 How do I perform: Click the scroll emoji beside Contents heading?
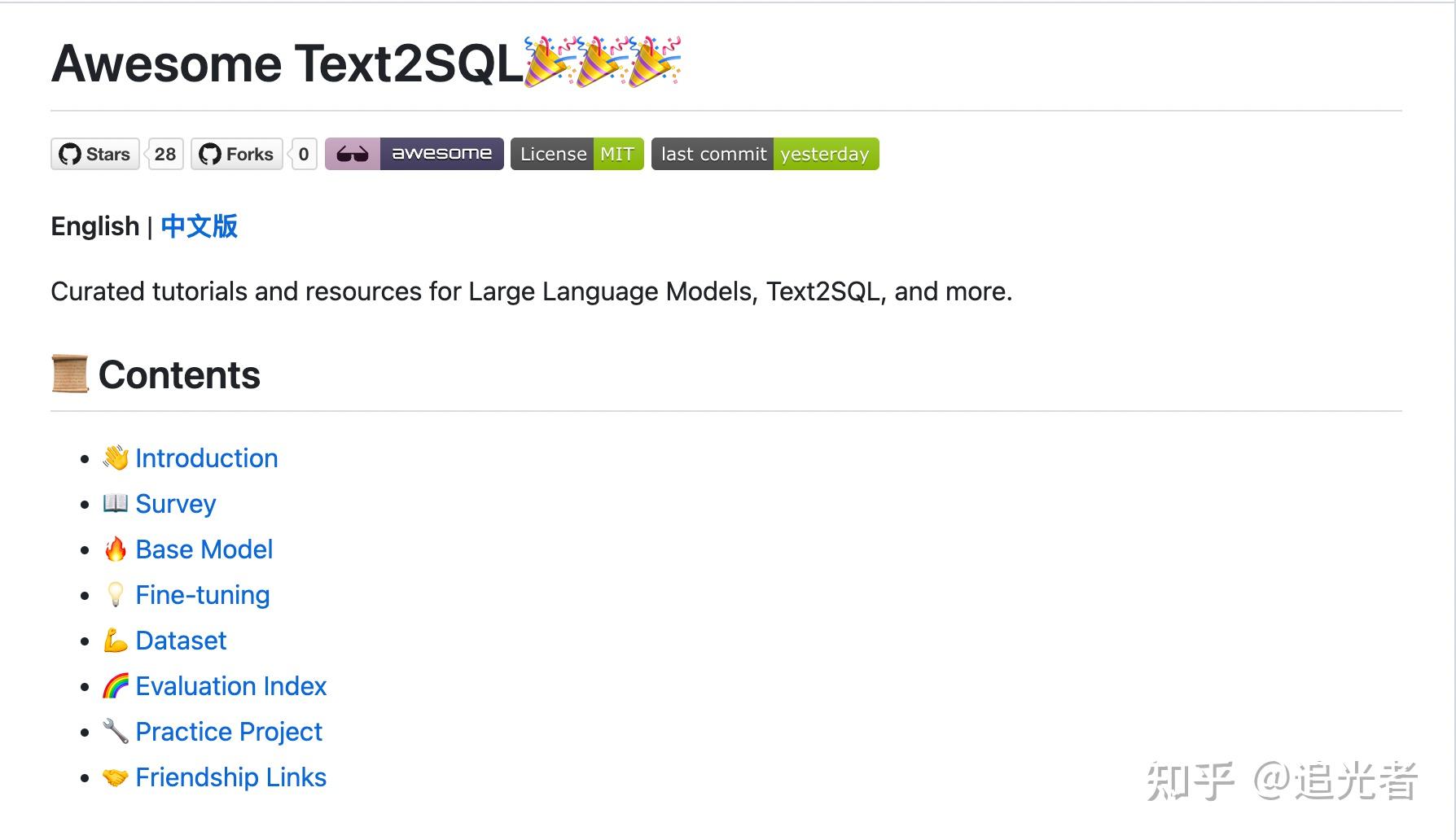coord(69,374)
